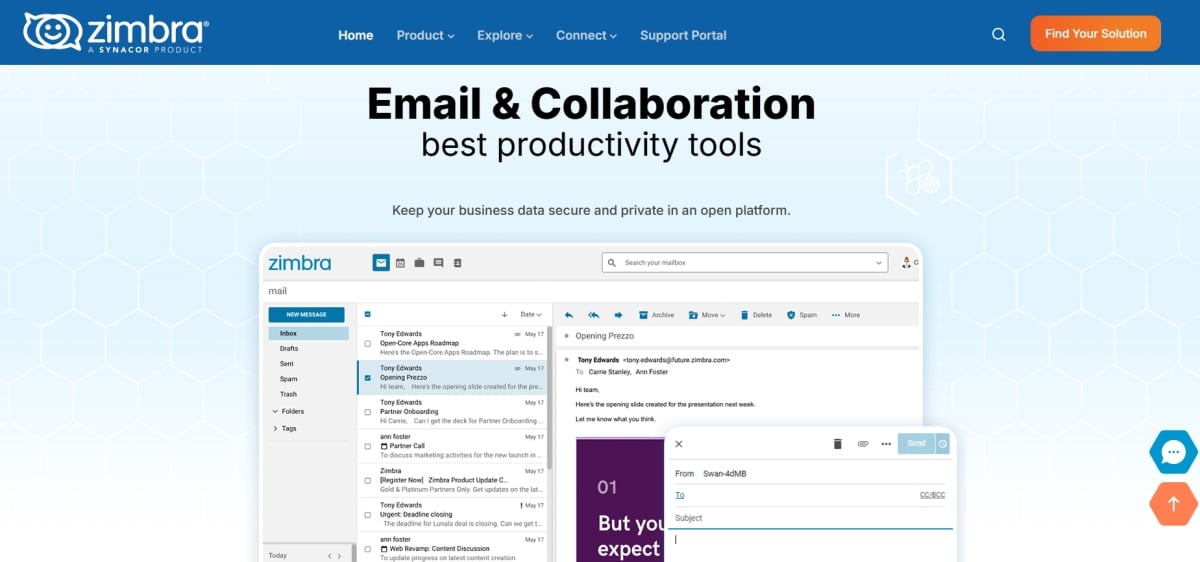1200x562 pixels.
Task: Expand the Product menu in header
Action: point(425,35)
